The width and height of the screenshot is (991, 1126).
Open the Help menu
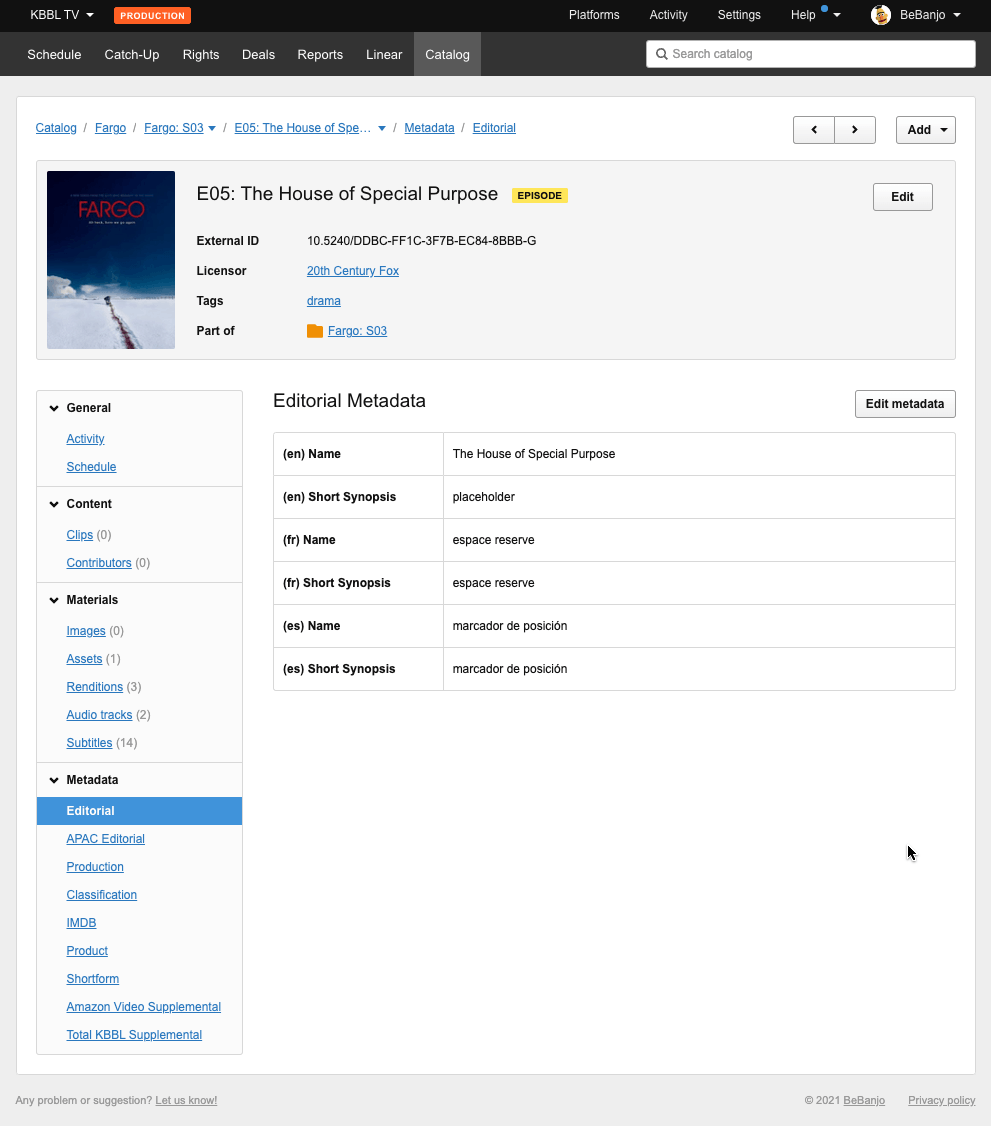pyautogui.click(x=815, y=15)
